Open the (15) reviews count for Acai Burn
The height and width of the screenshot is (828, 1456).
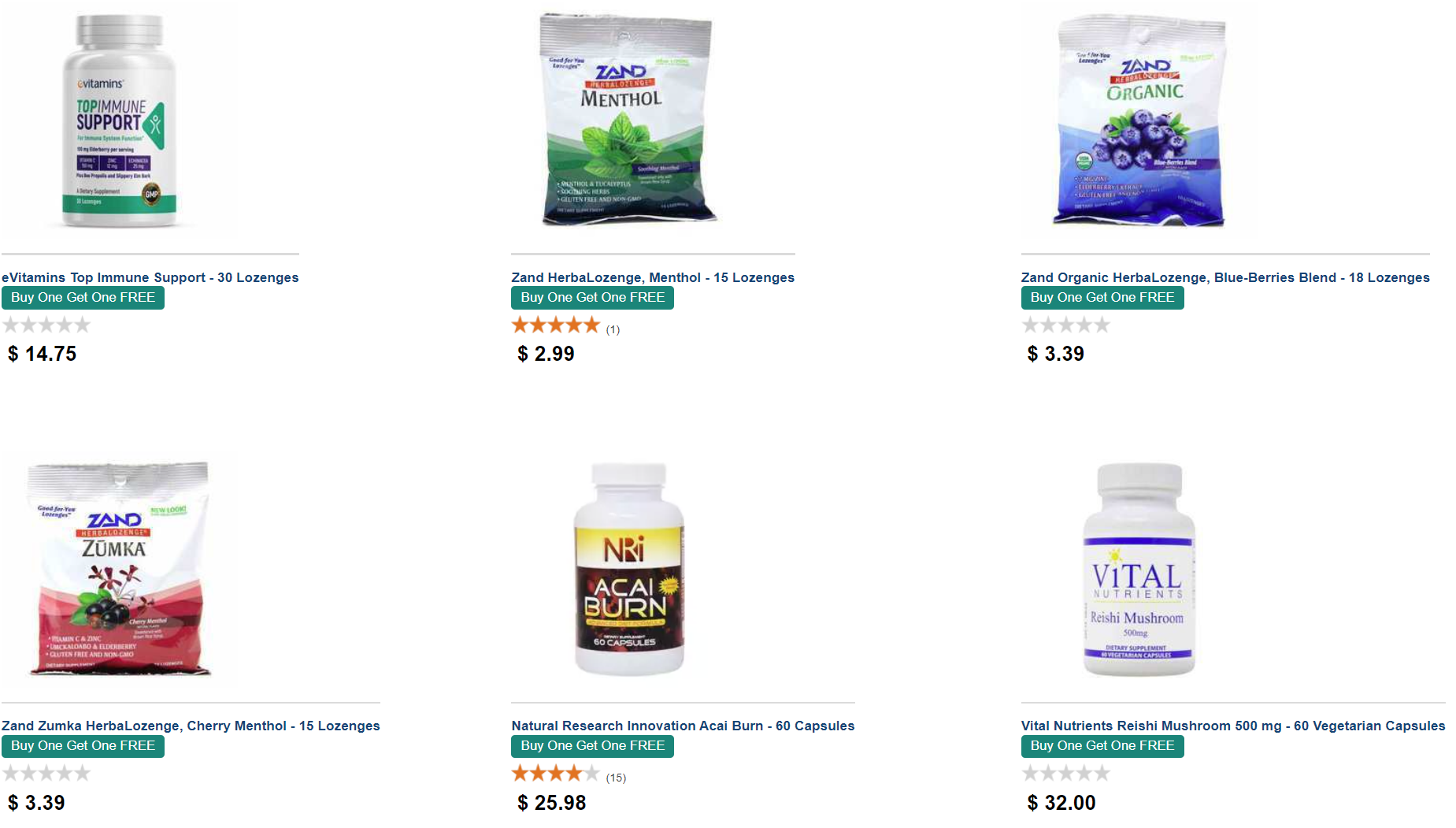pos(616,778)
